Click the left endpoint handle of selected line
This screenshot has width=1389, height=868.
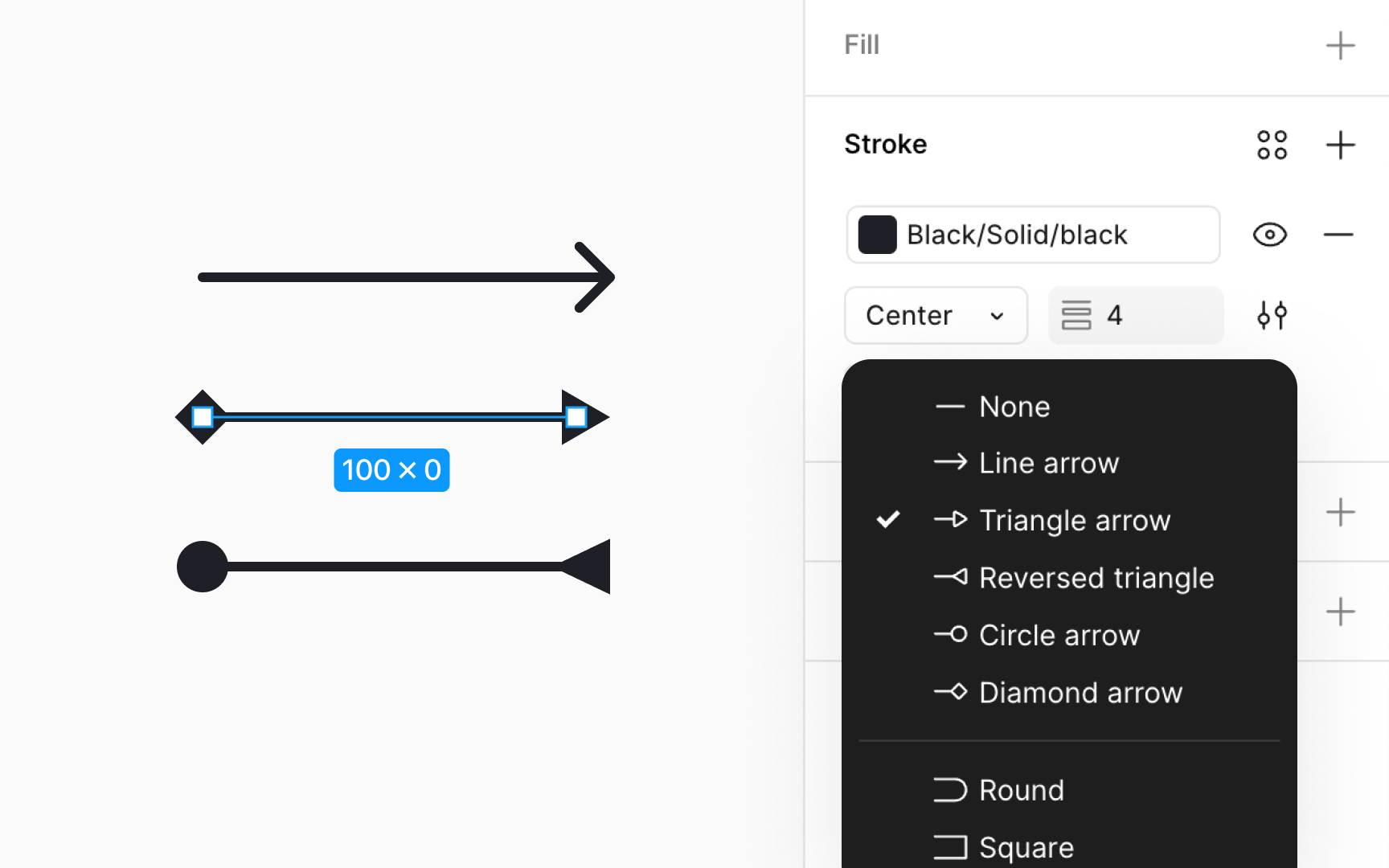point(203,417)
